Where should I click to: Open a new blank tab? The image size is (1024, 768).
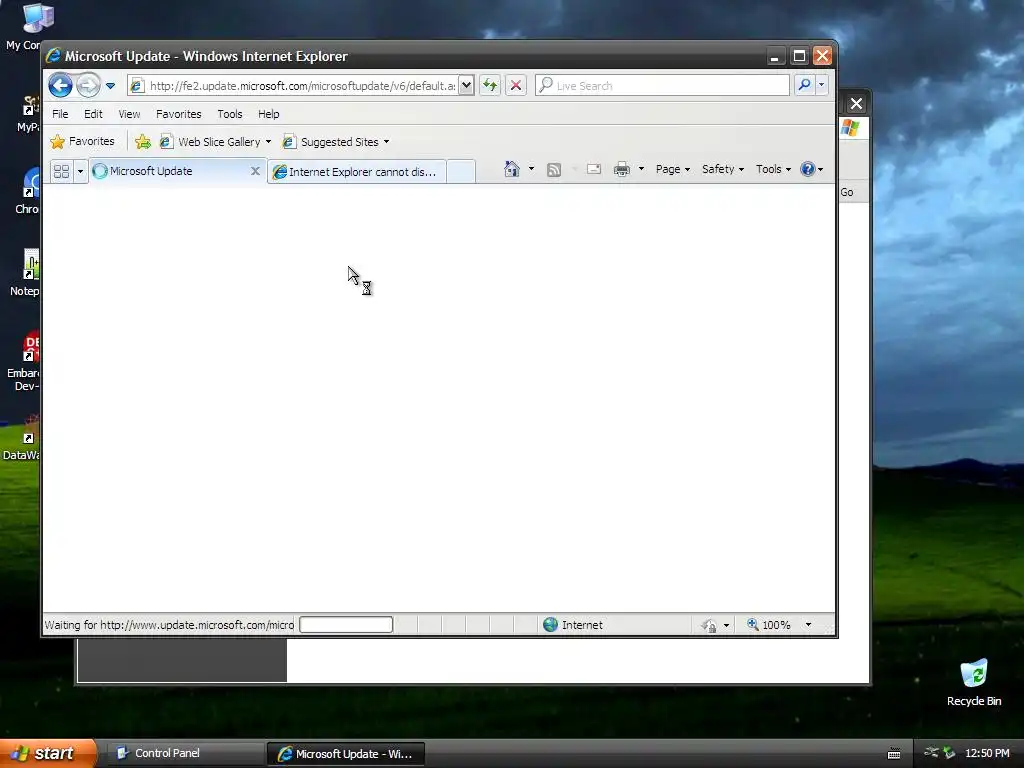(x=461, y=172)
